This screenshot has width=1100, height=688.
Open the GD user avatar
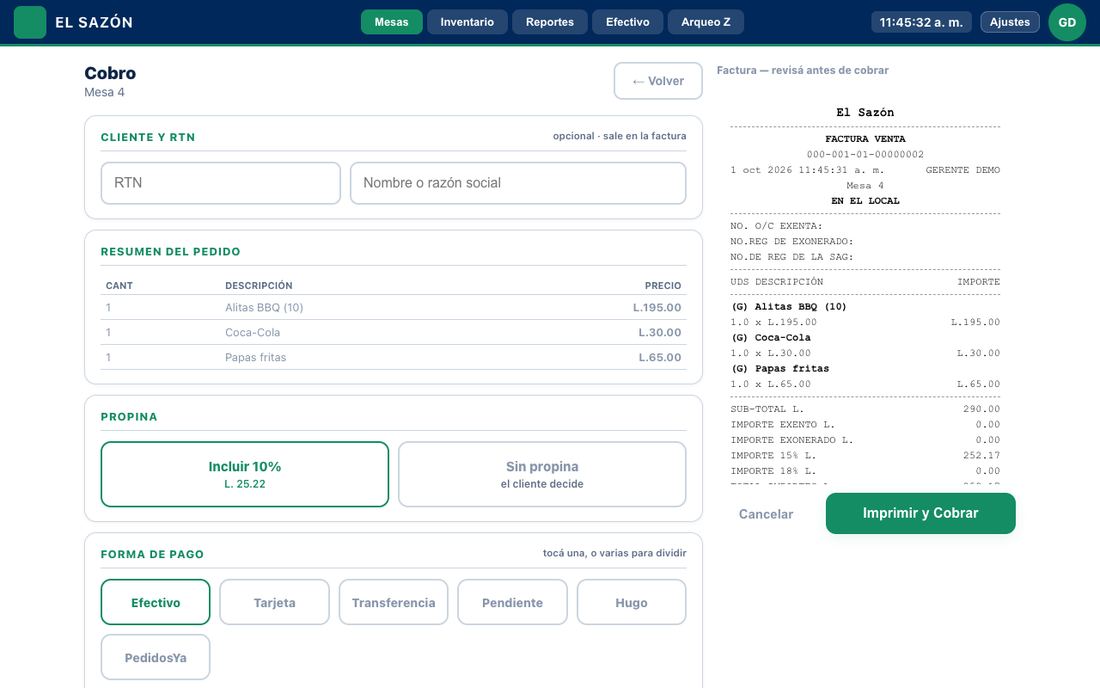point(1067,22)
